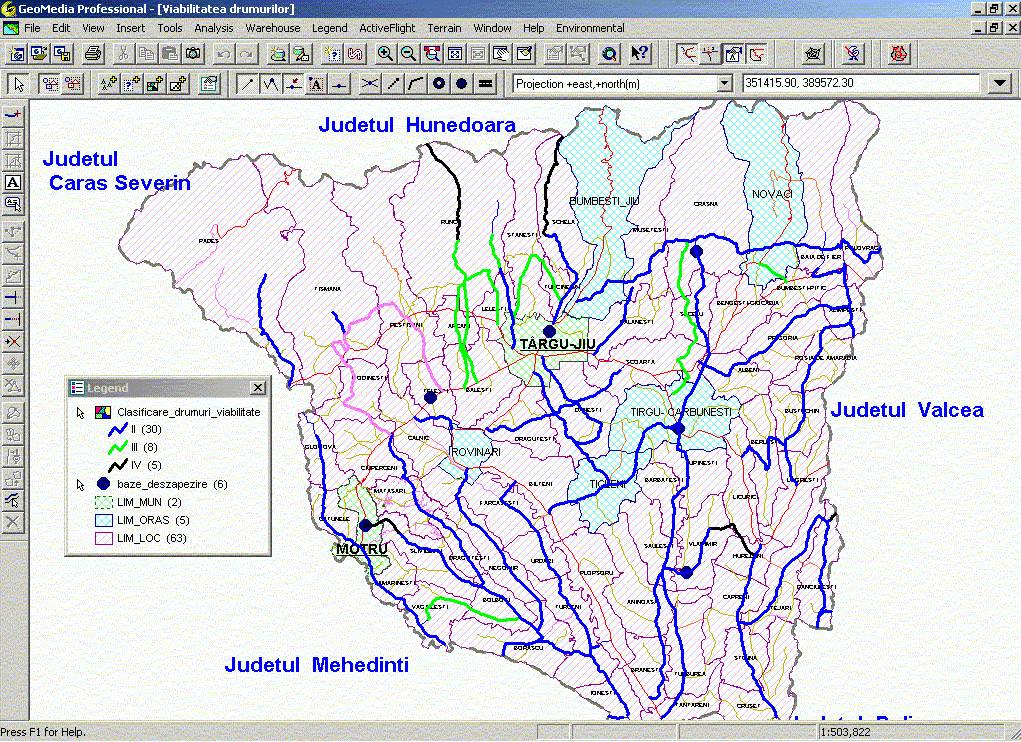Click the map scale 1:503,822 in status bar
The width and height of the screenshot is (1021, 742).
[845, 732]
